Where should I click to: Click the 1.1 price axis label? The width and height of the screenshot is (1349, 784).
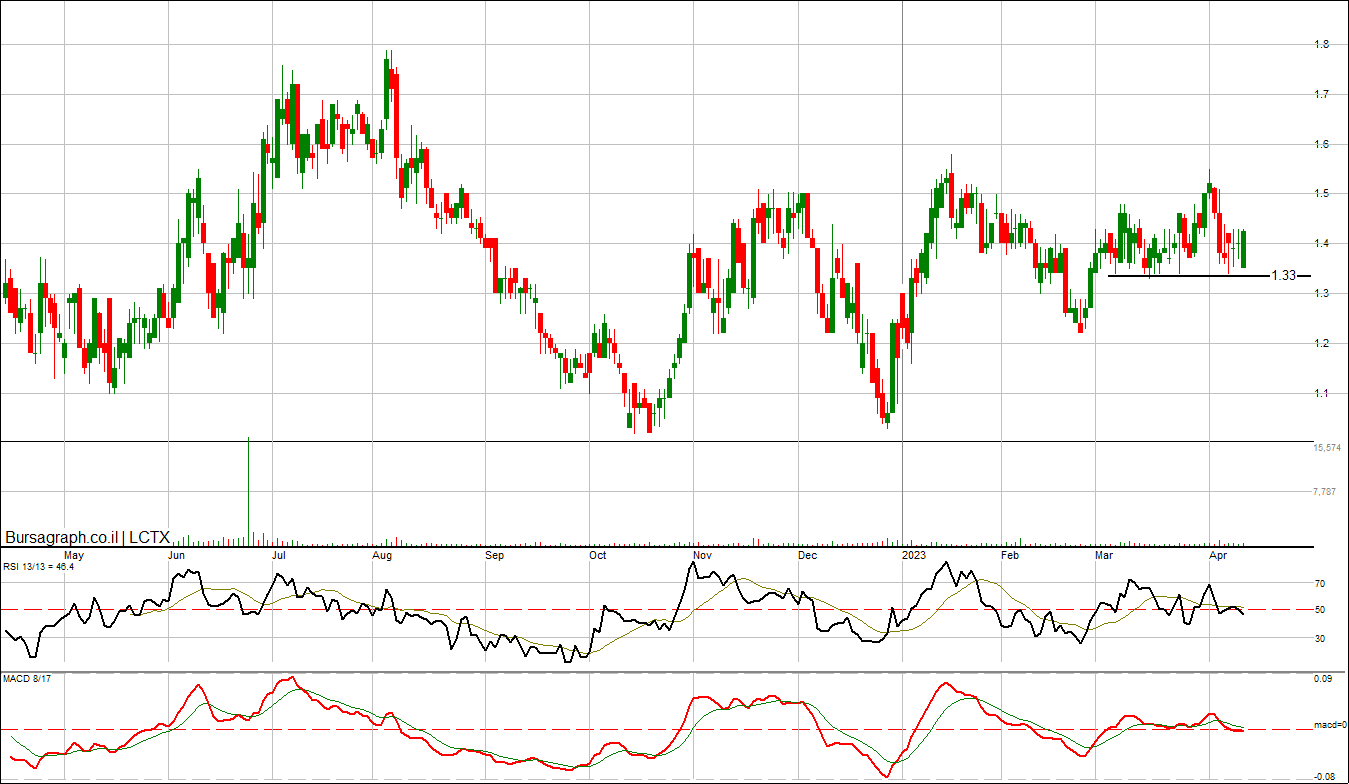(1321, 394)
